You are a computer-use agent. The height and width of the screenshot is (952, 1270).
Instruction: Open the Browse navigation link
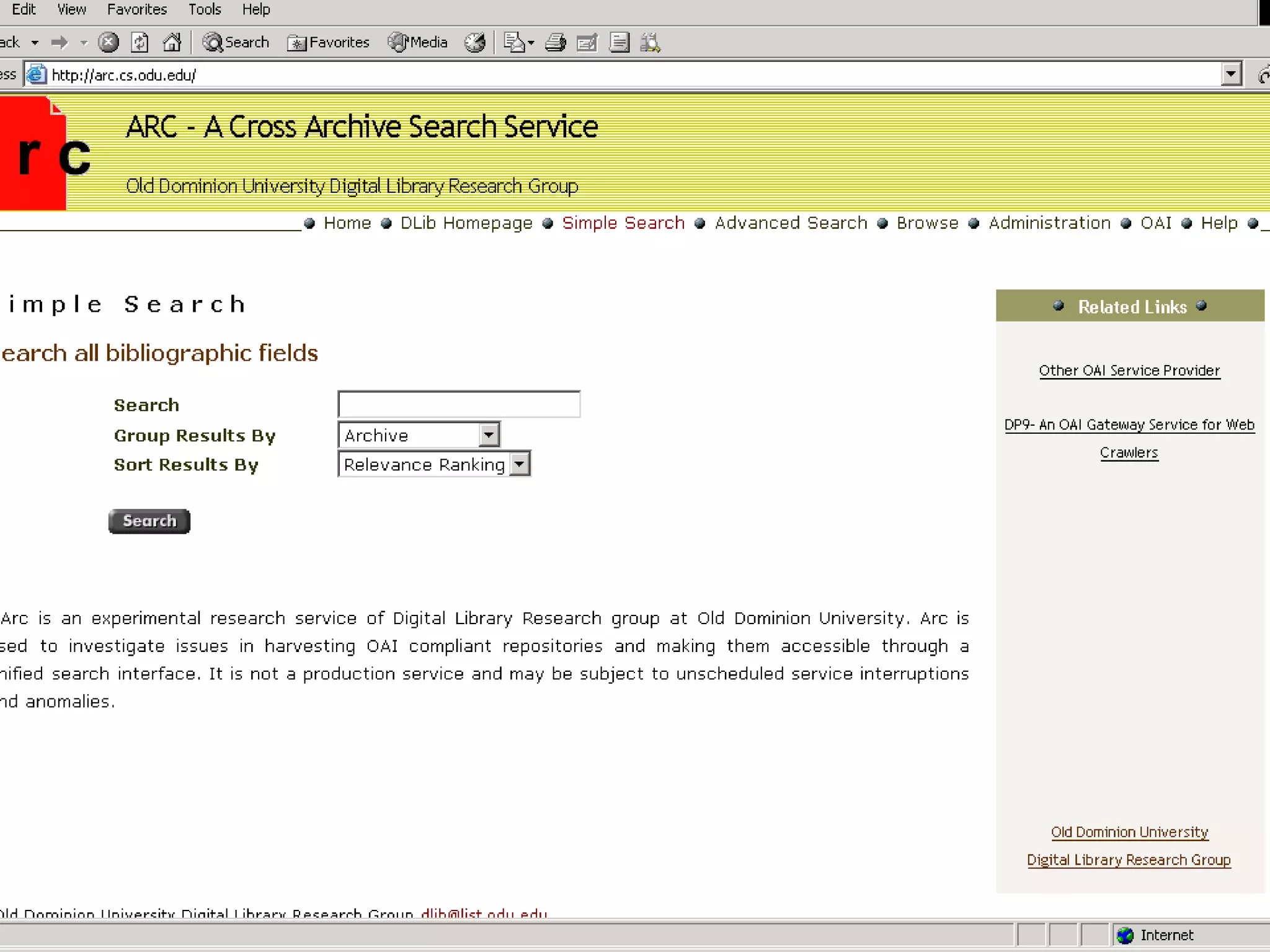pyautogui.click(x=927, y=223)
